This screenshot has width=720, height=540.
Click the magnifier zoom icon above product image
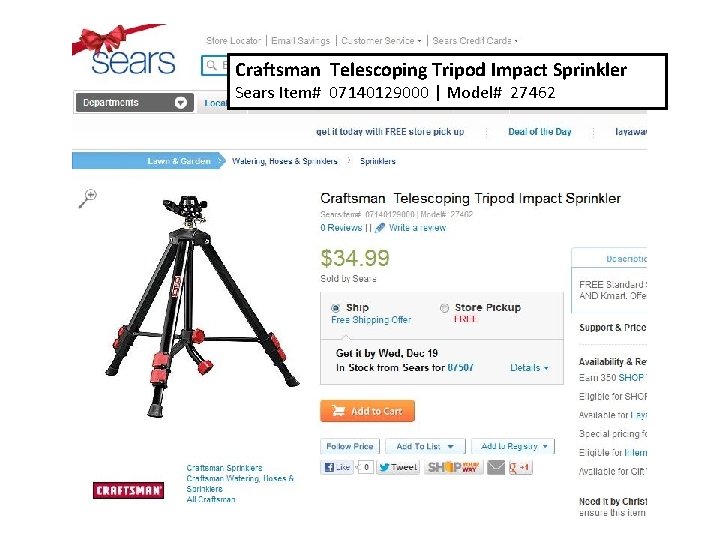(x=88, y=198)
